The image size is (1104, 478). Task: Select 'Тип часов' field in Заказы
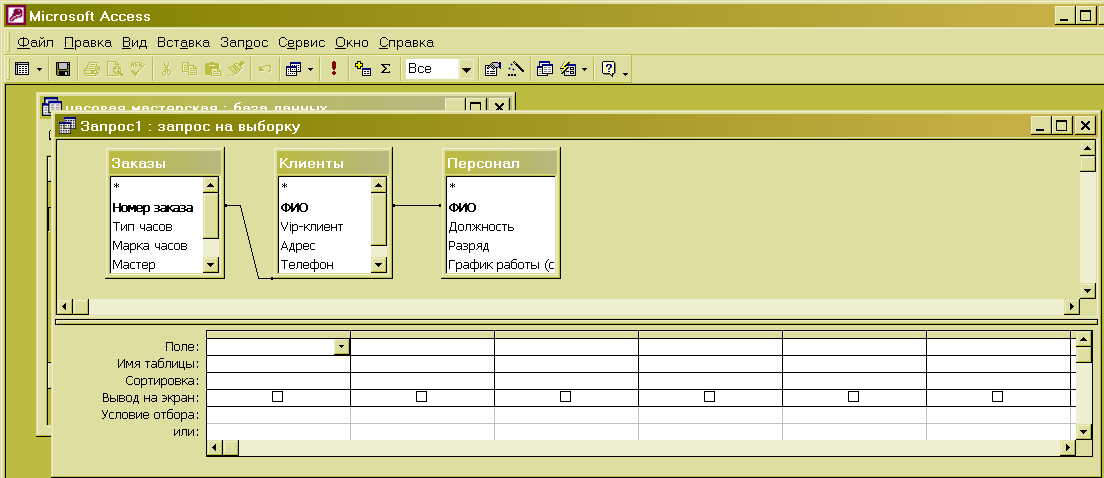(x=142, y=227)
